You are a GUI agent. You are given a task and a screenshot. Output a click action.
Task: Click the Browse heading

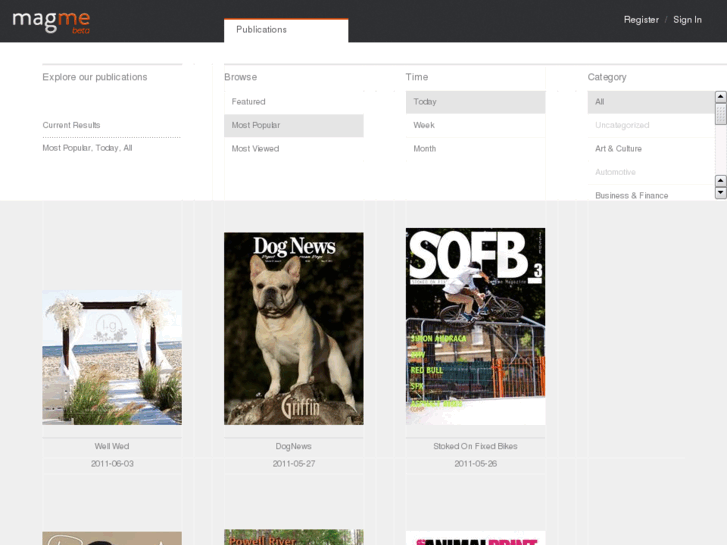point(240,77)
